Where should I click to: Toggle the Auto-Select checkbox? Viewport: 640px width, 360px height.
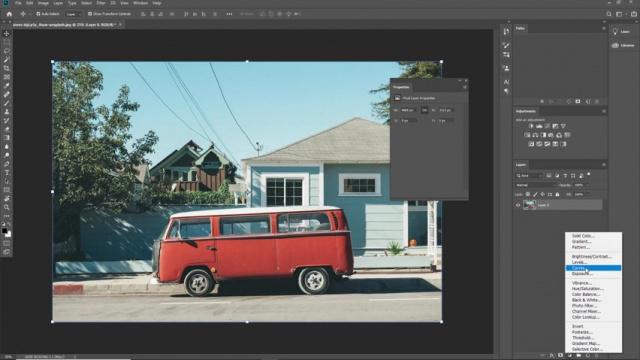[x=38, y=14]
